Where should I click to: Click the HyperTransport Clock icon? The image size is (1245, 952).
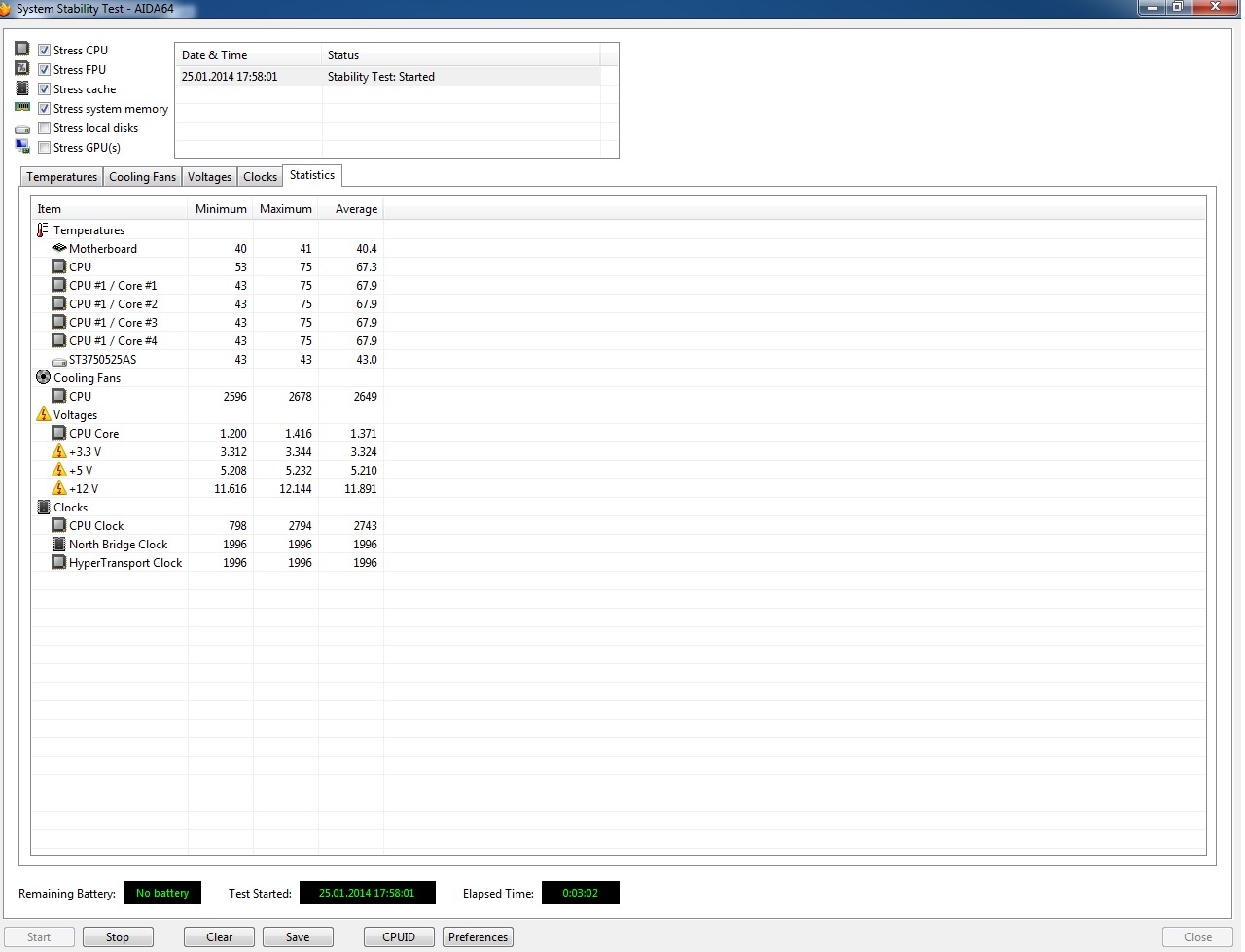point(59,562)
